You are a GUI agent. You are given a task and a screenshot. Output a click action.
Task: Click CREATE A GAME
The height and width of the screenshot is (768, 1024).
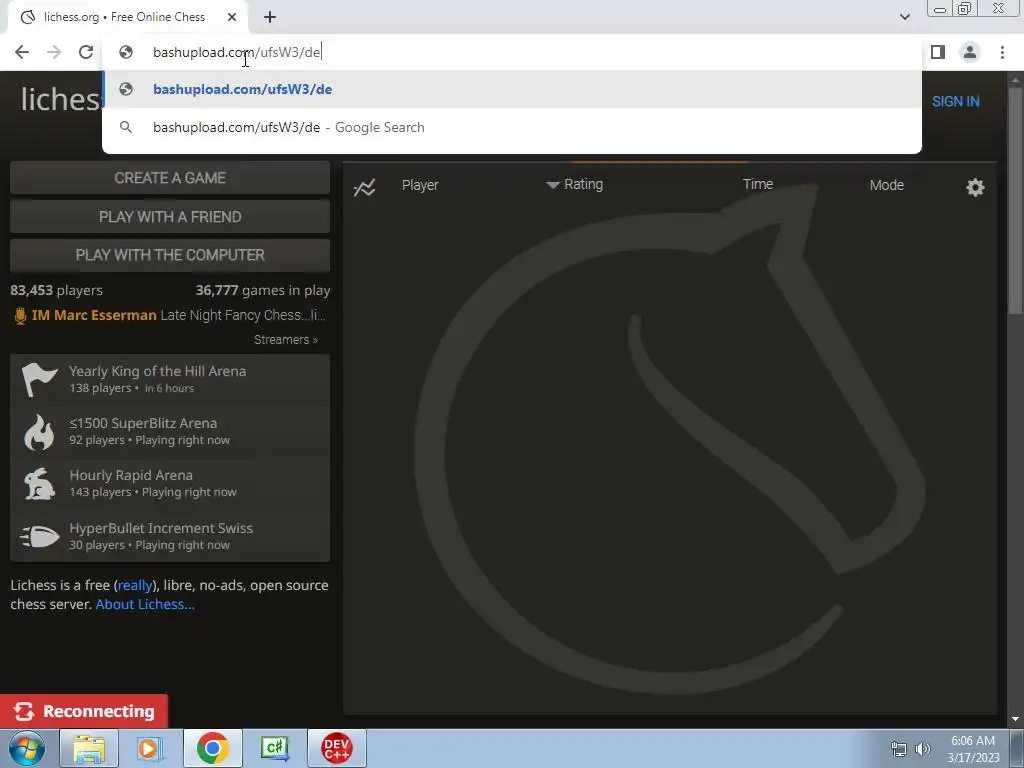tap(170, 178)
